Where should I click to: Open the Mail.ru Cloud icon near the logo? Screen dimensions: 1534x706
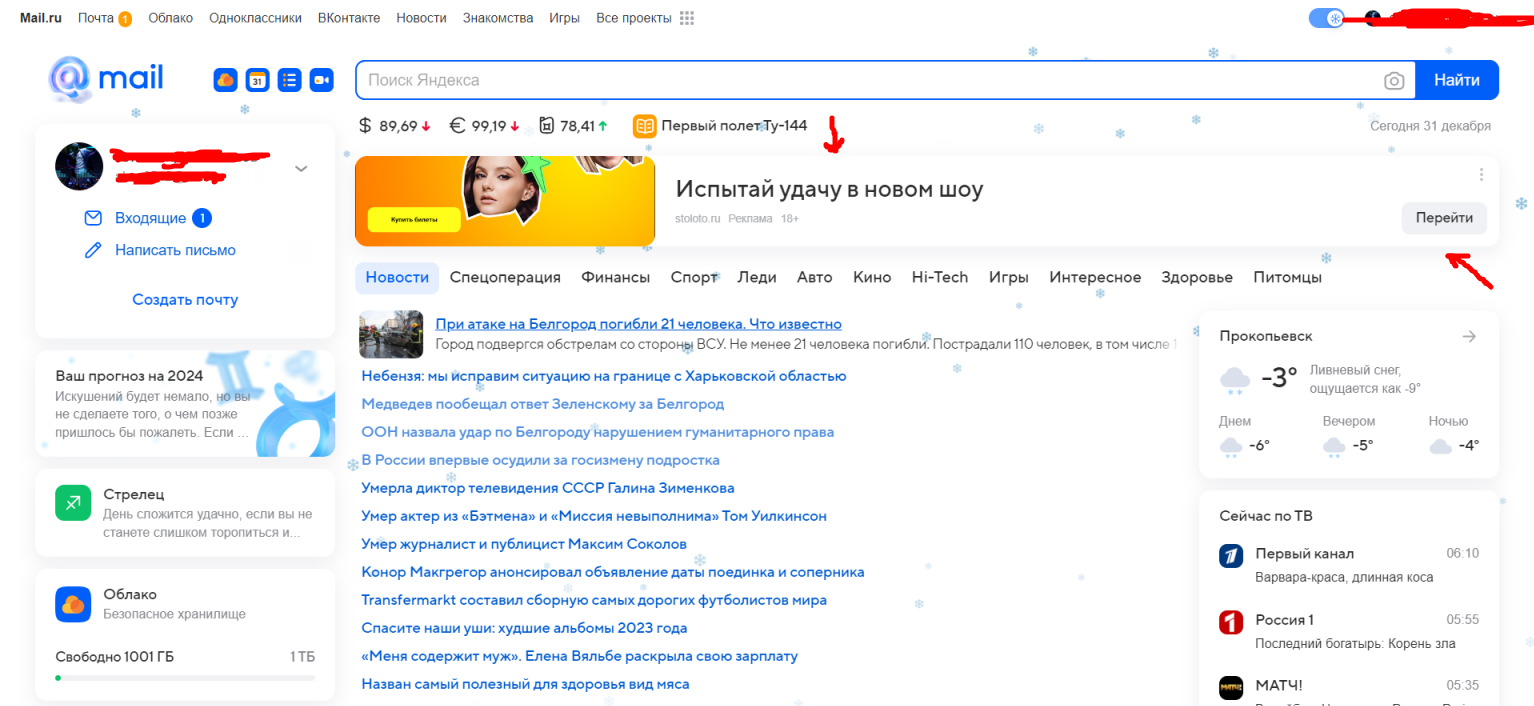[x=225, y=80]
